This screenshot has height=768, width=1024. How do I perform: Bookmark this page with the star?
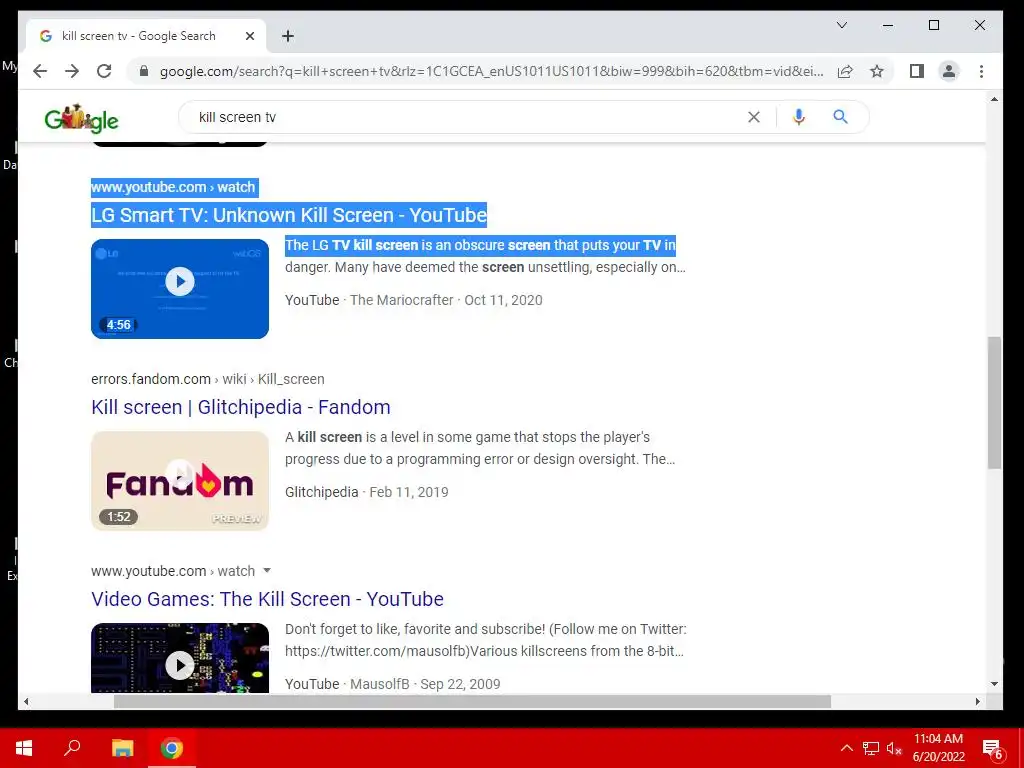tap(877, 71)
